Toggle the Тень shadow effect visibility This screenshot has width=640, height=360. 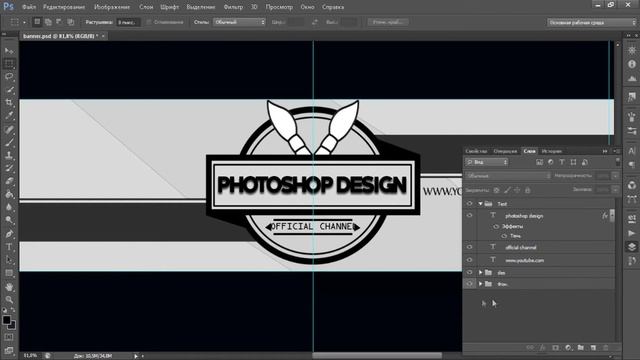[x=504, y=236]
